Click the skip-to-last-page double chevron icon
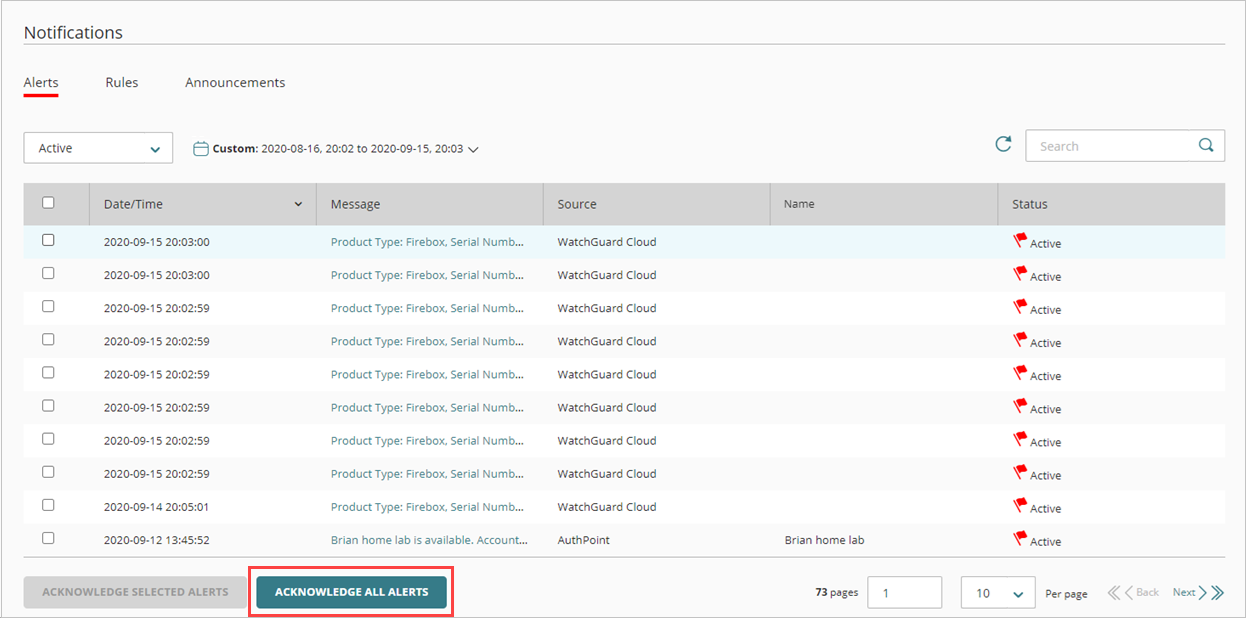This screenshot has width=1246, height=618. pyautogui.click(x=1215, y=592)
